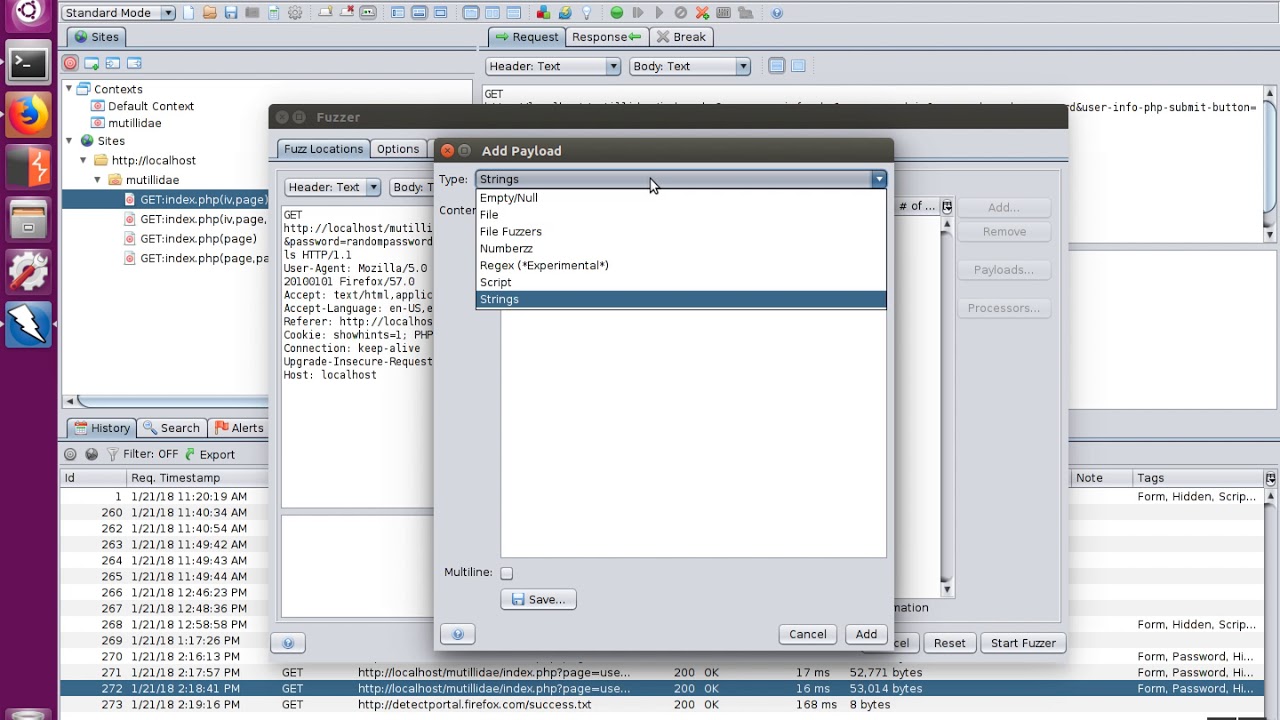Click the Tags column header

(1198, 478)
